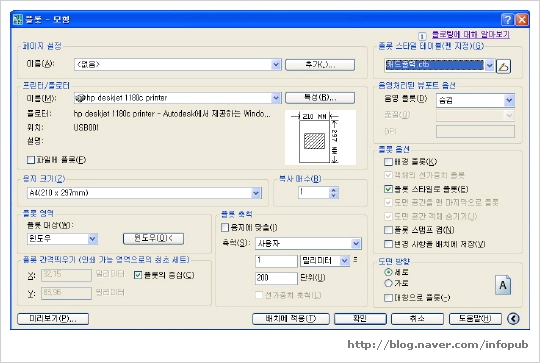Open the A4 paper size dropdown
540x363 pixels.
click(x=256, y=193)
